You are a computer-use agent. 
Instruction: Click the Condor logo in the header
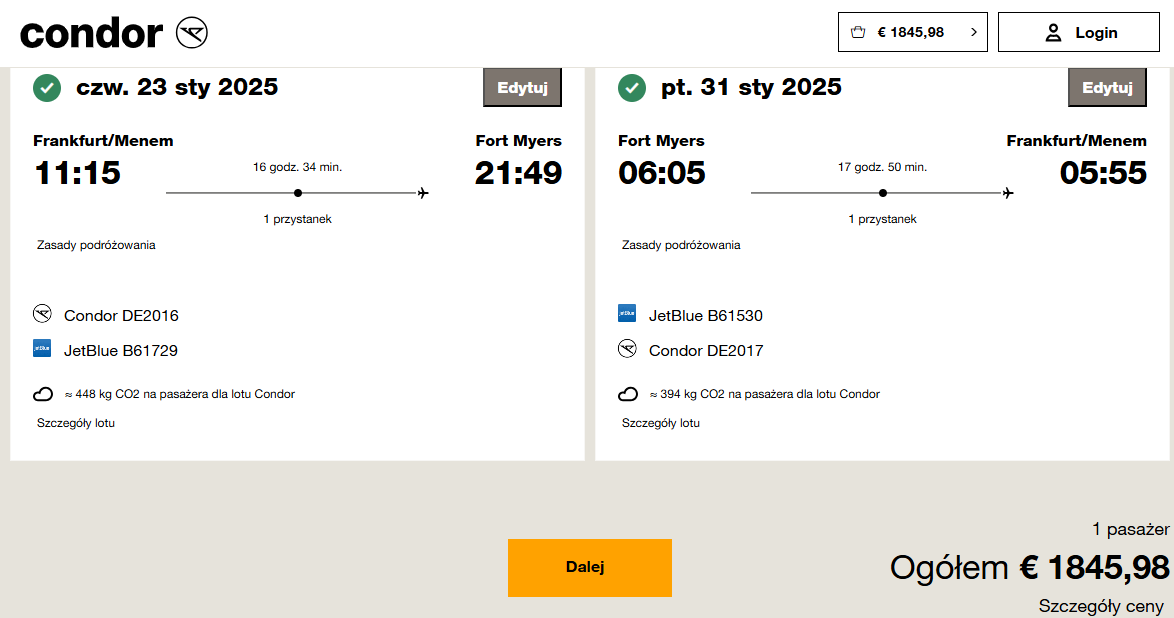tap(114, 33)
